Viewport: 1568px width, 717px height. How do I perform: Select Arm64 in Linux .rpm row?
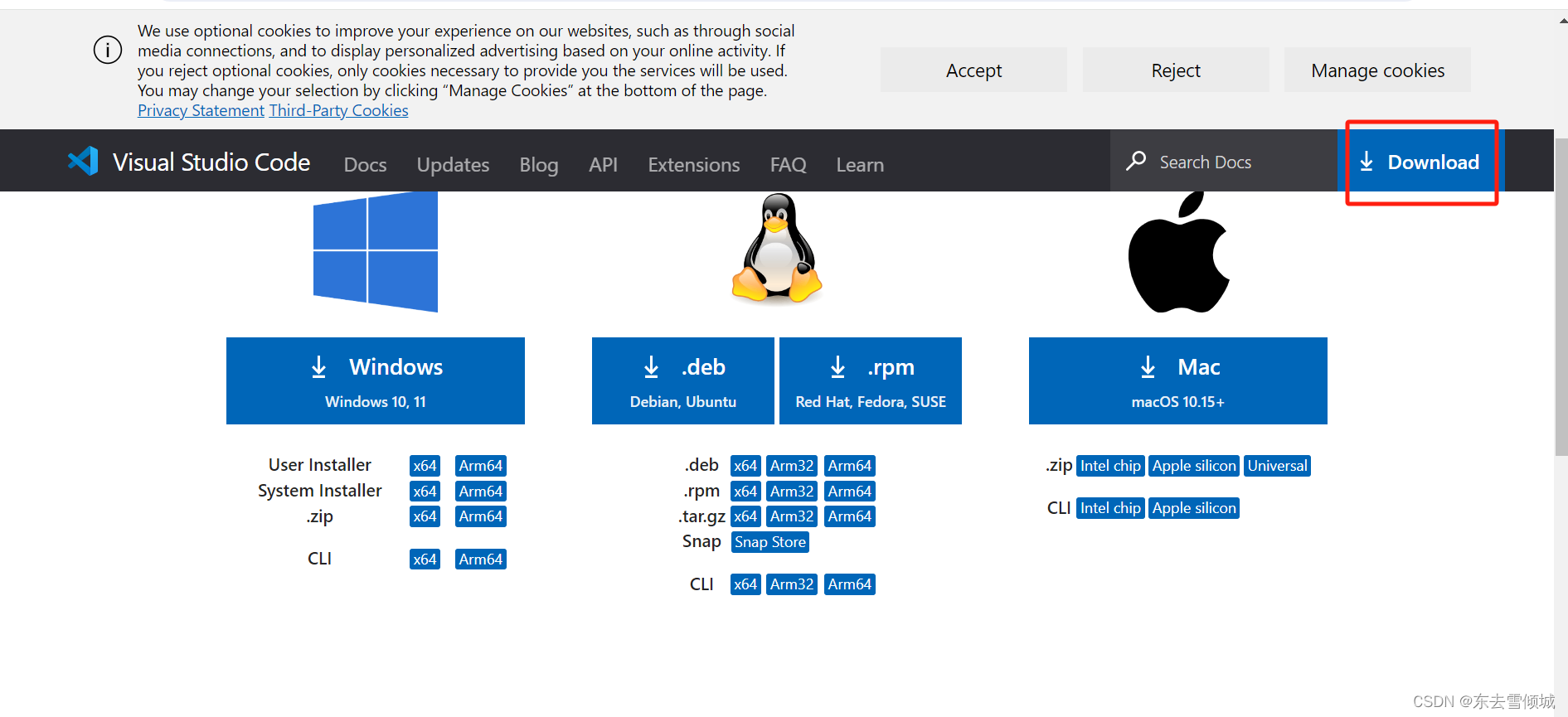coord(850,492)
